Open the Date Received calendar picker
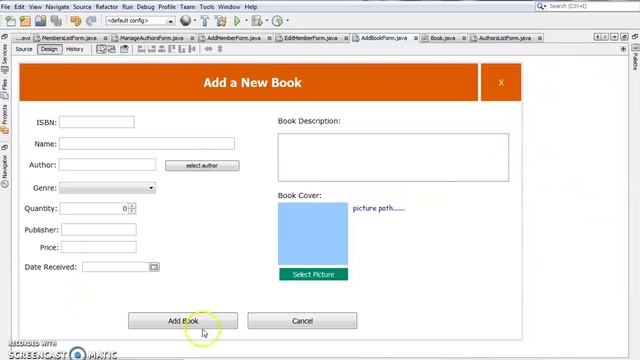Viewport: 640px width, 360px height. pos(154,267)
